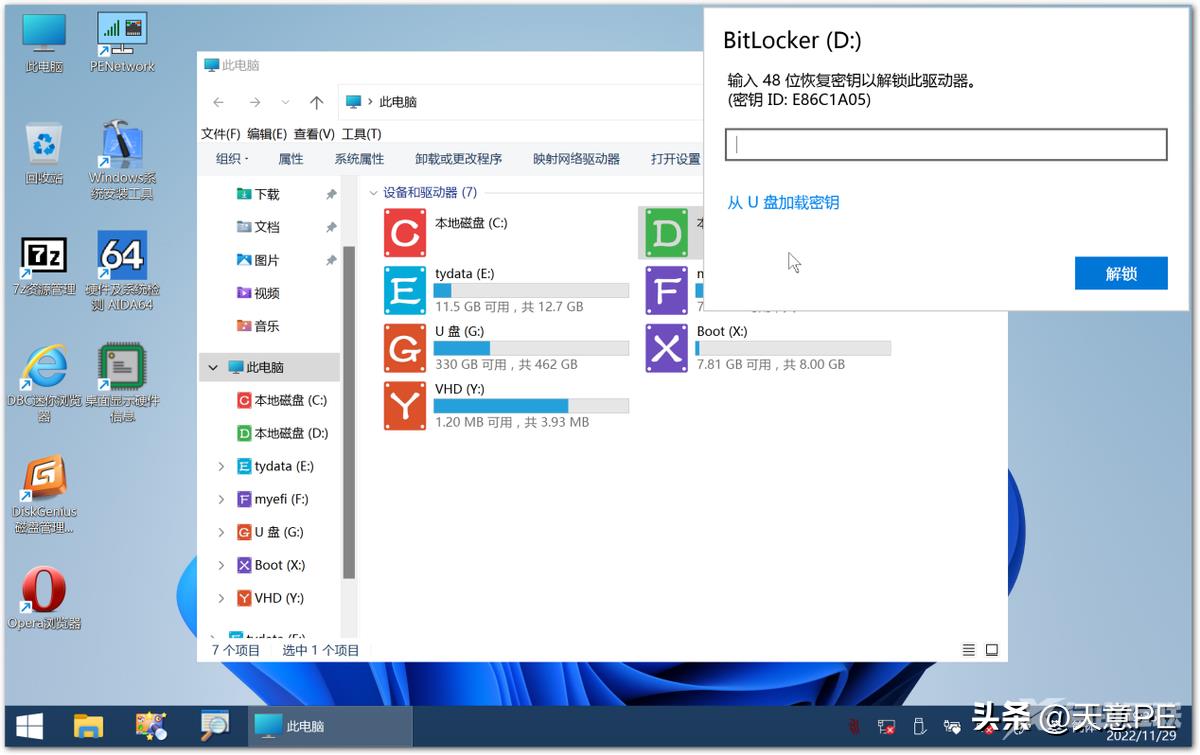The height and width of the screenshot is (755, 1200).
Task: Expand the myefi (F:) tree node
Action: click(x=221, y=499)
